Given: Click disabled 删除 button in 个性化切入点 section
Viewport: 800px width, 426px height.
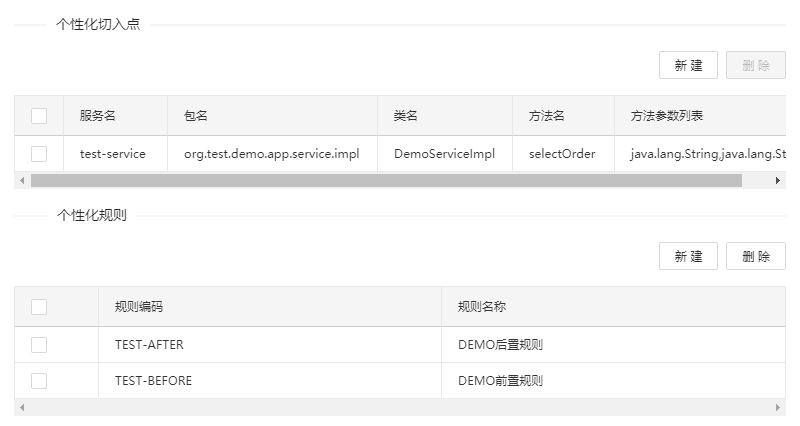Looking at the screenshot, I should (x=756, y=65).
